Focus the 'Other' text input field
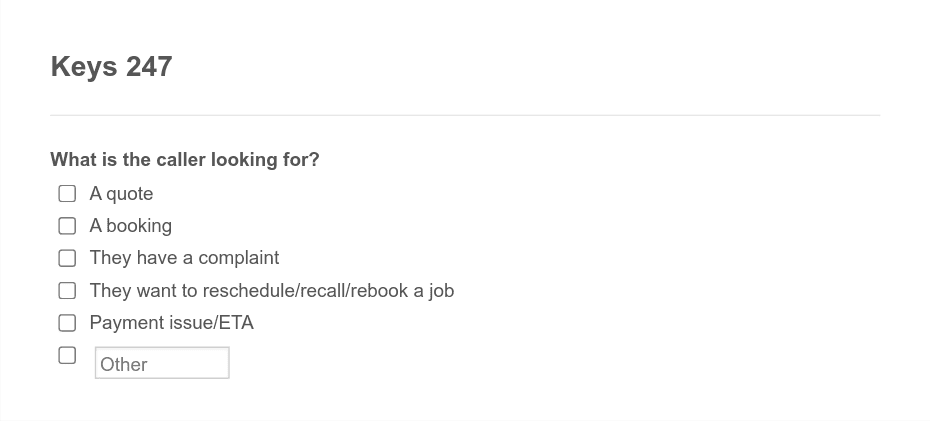This screenshot has width=930, height=421. [162, 363]
